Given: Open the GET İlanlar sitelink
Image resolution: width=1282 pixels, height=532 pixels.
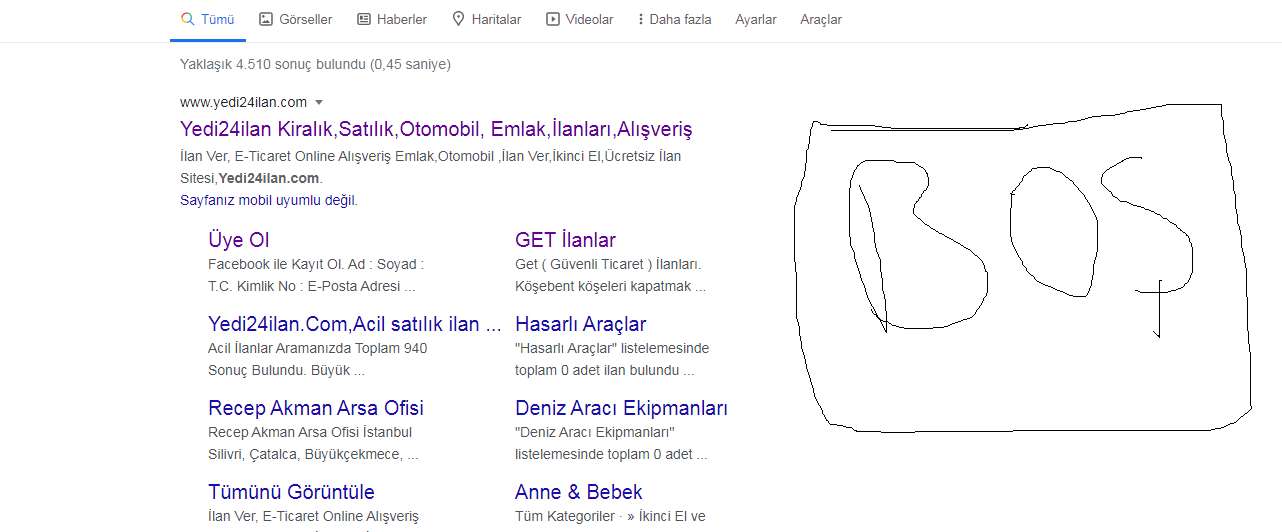Looking at the screenshot, I should point(565,240).
